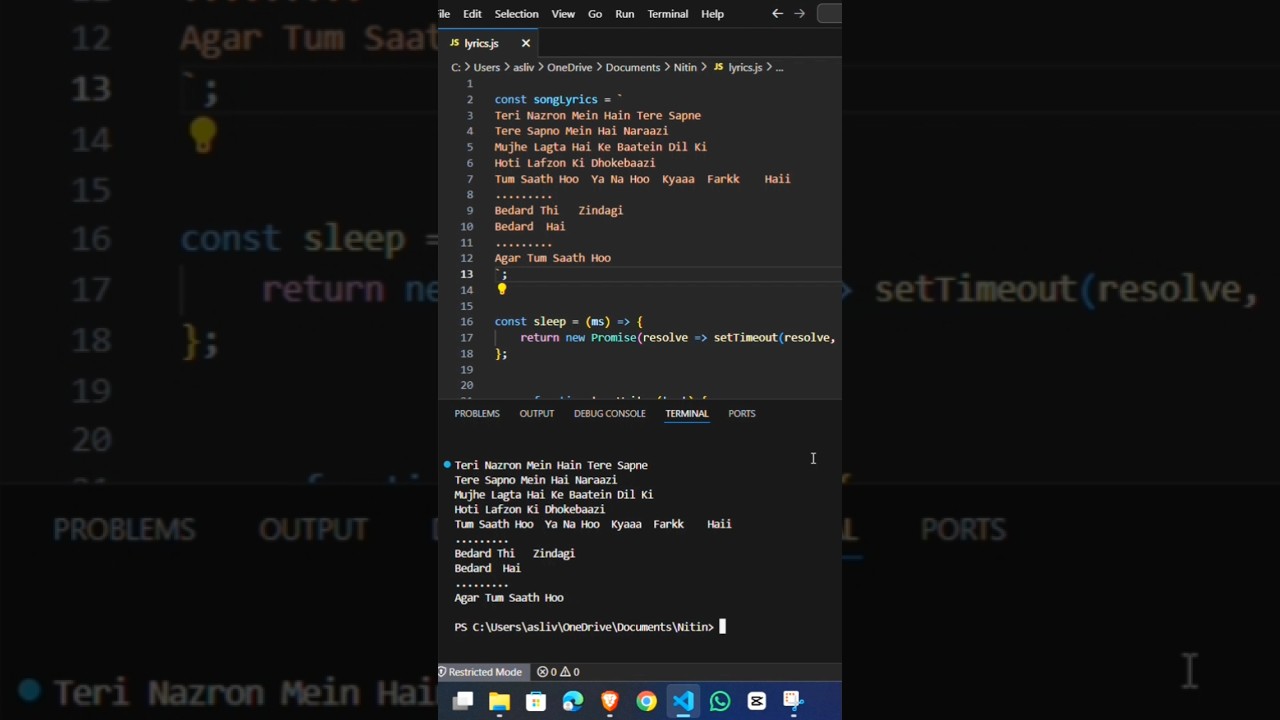Go back with the left arrow
1280x720 pixels.
[777, 14]
